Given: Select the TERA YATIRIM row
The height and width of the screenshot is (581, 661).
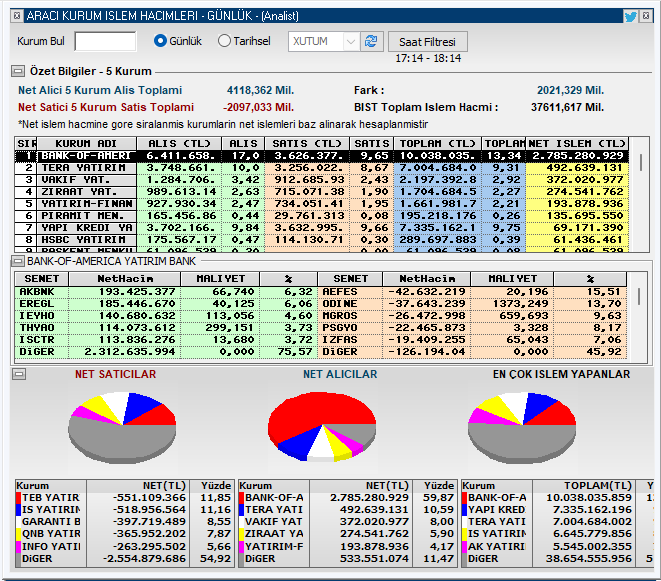Looking at the screenshot, I should pos(322,168).
